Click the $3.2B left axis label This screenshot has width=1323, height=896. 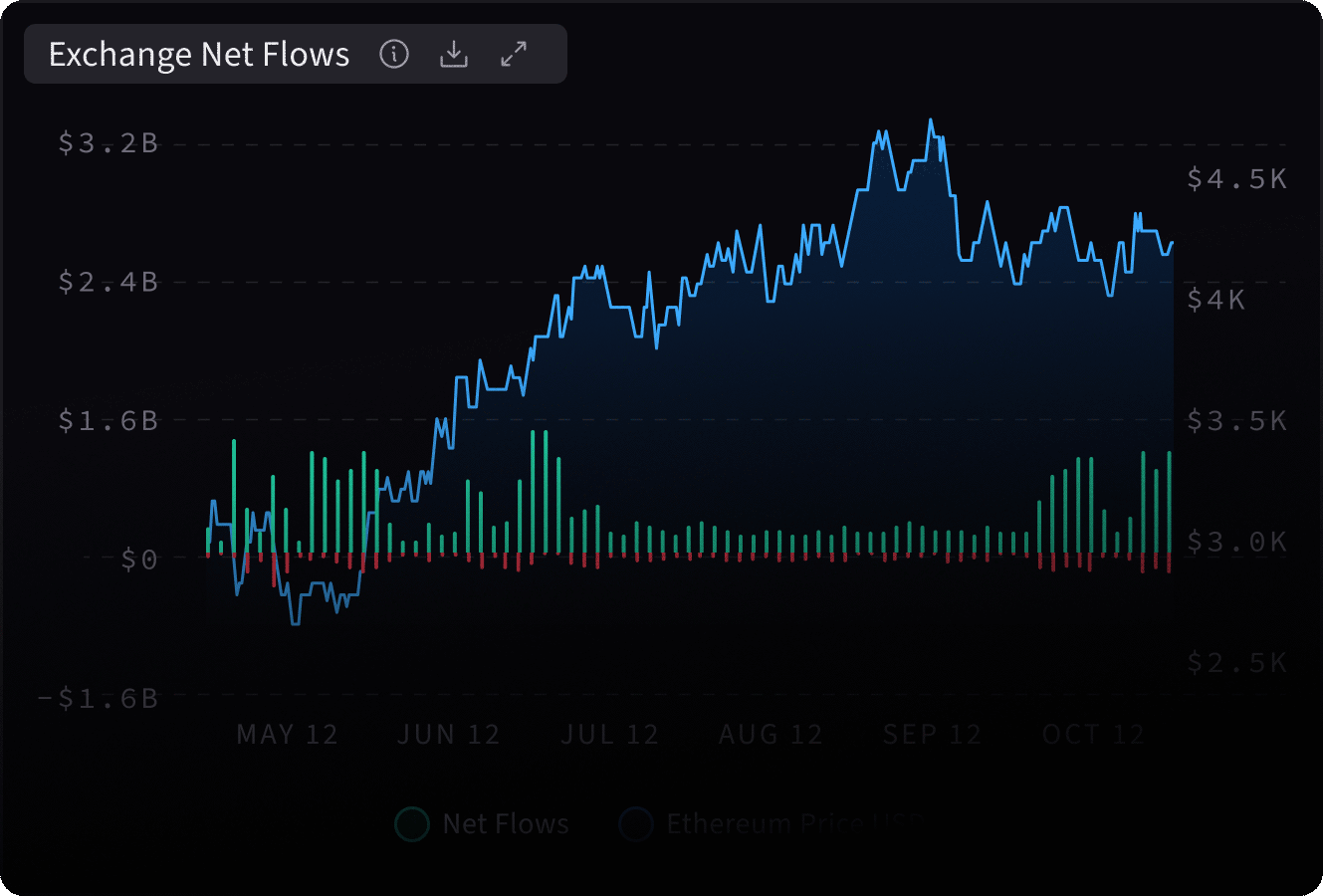tap(110, 142)
